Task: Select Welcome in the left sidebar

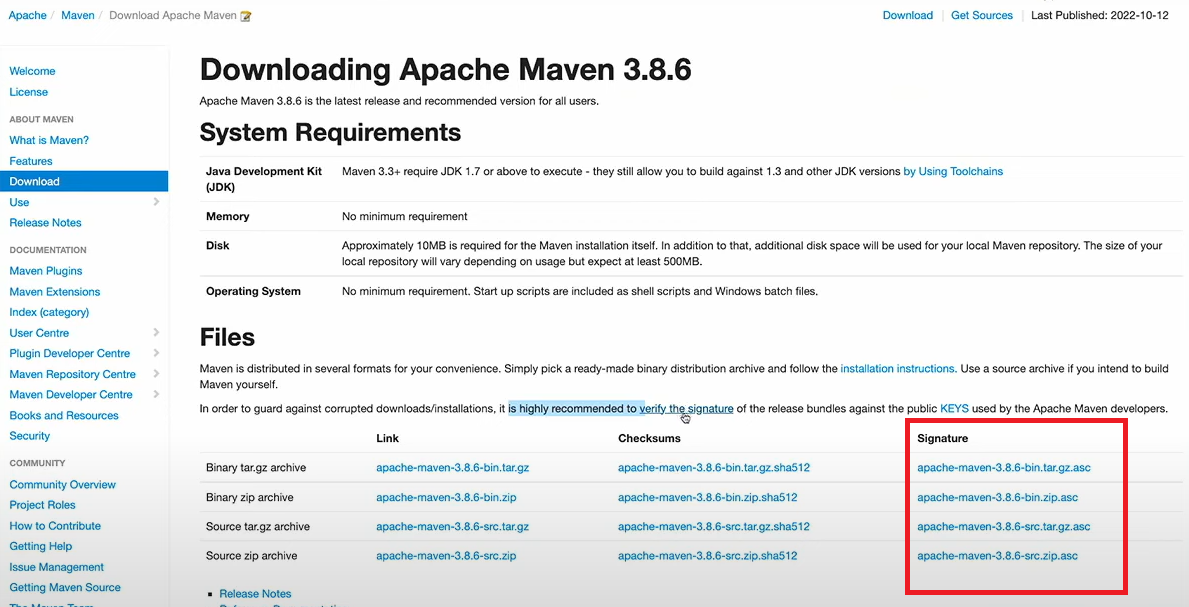Action: (x=32, y=71)
